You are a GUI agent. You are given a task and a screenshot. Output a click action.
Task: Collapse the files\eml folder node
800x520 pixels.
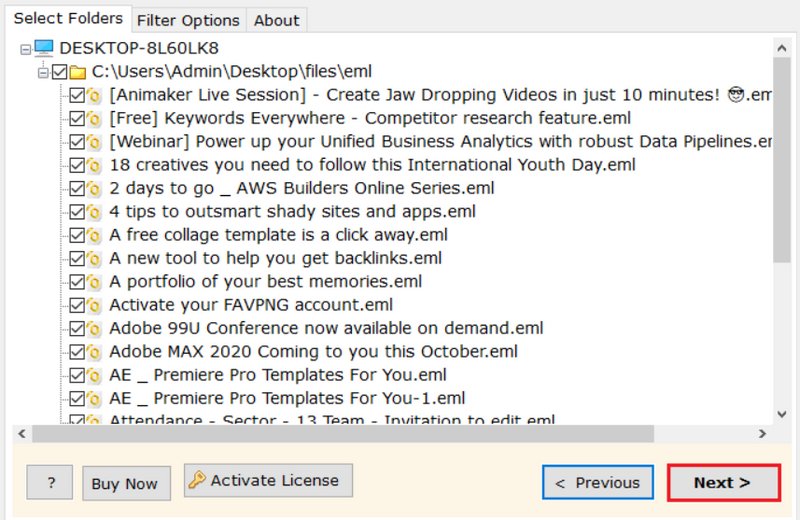(x=43, y=73)
